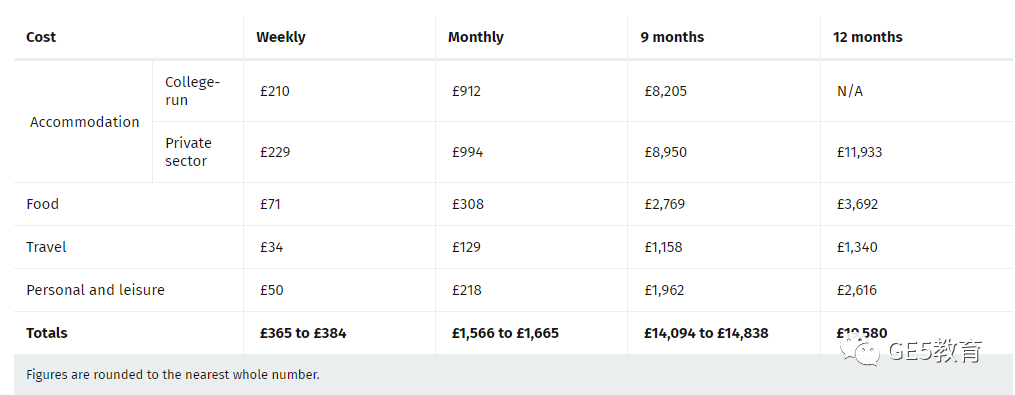Select the £365 to £384 totals cell
This screenshot has height=395, width=1015.
click(x=303, y=333)
